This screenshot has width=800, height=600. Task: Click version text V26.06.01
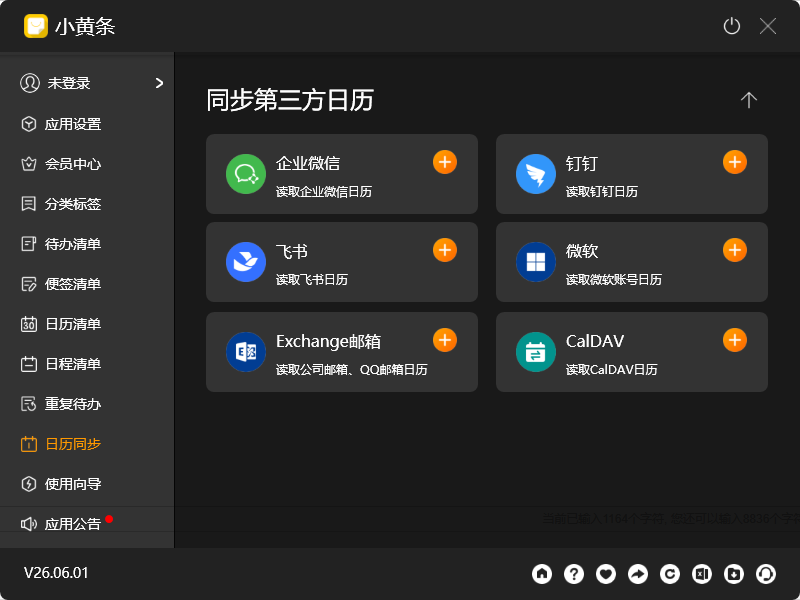56,573
